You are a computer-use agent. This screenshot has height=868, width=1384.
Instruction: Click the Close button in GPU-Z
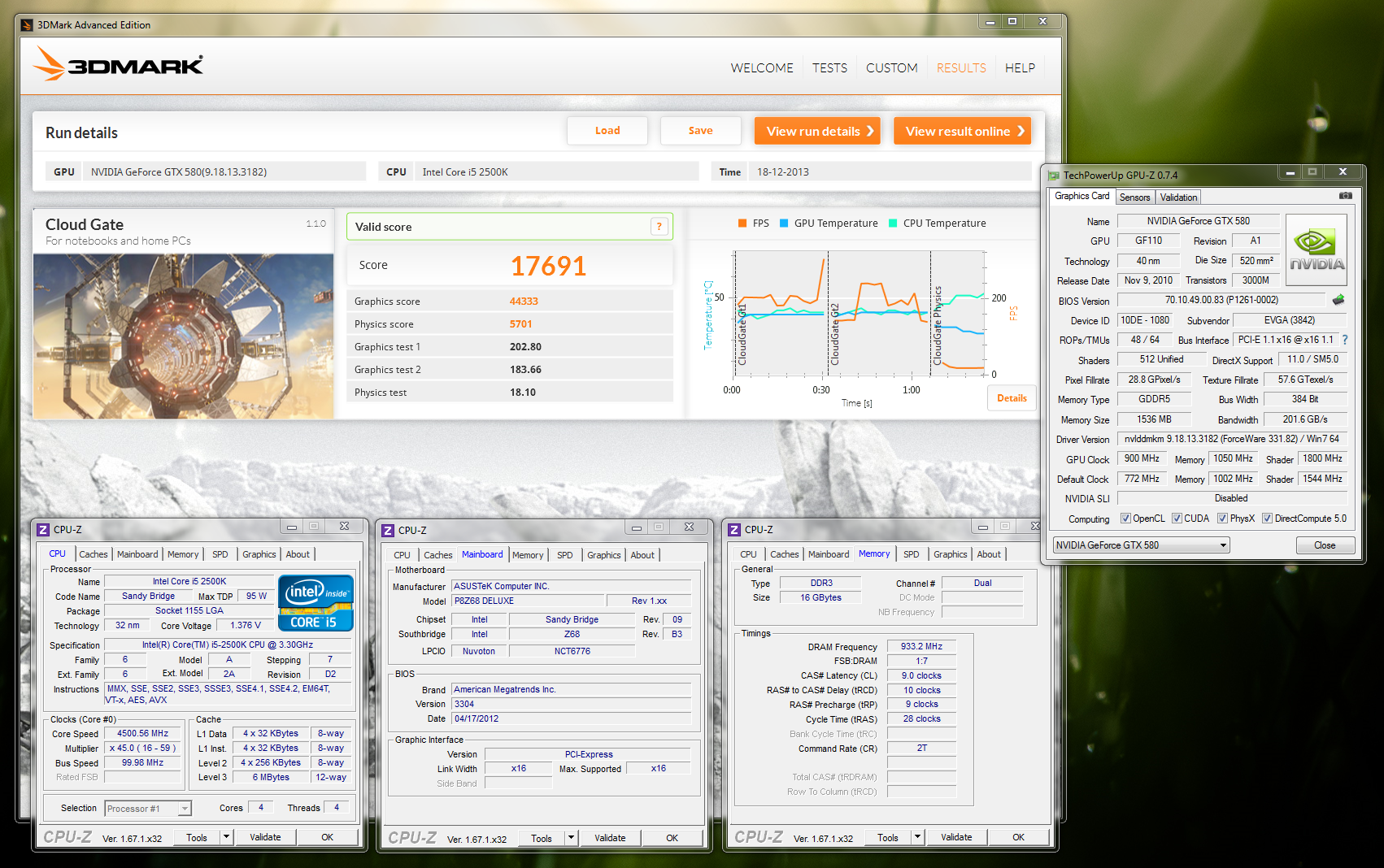click(1325, 545)
